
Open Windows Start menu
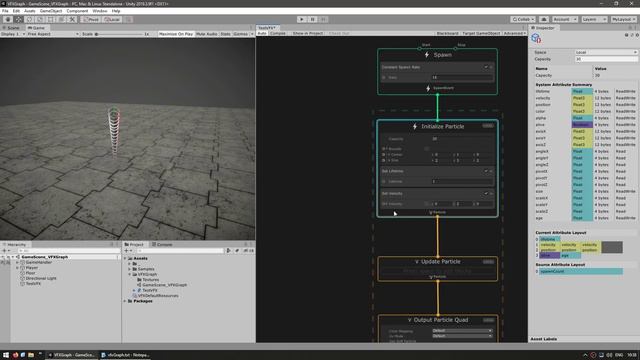point(6,355)
